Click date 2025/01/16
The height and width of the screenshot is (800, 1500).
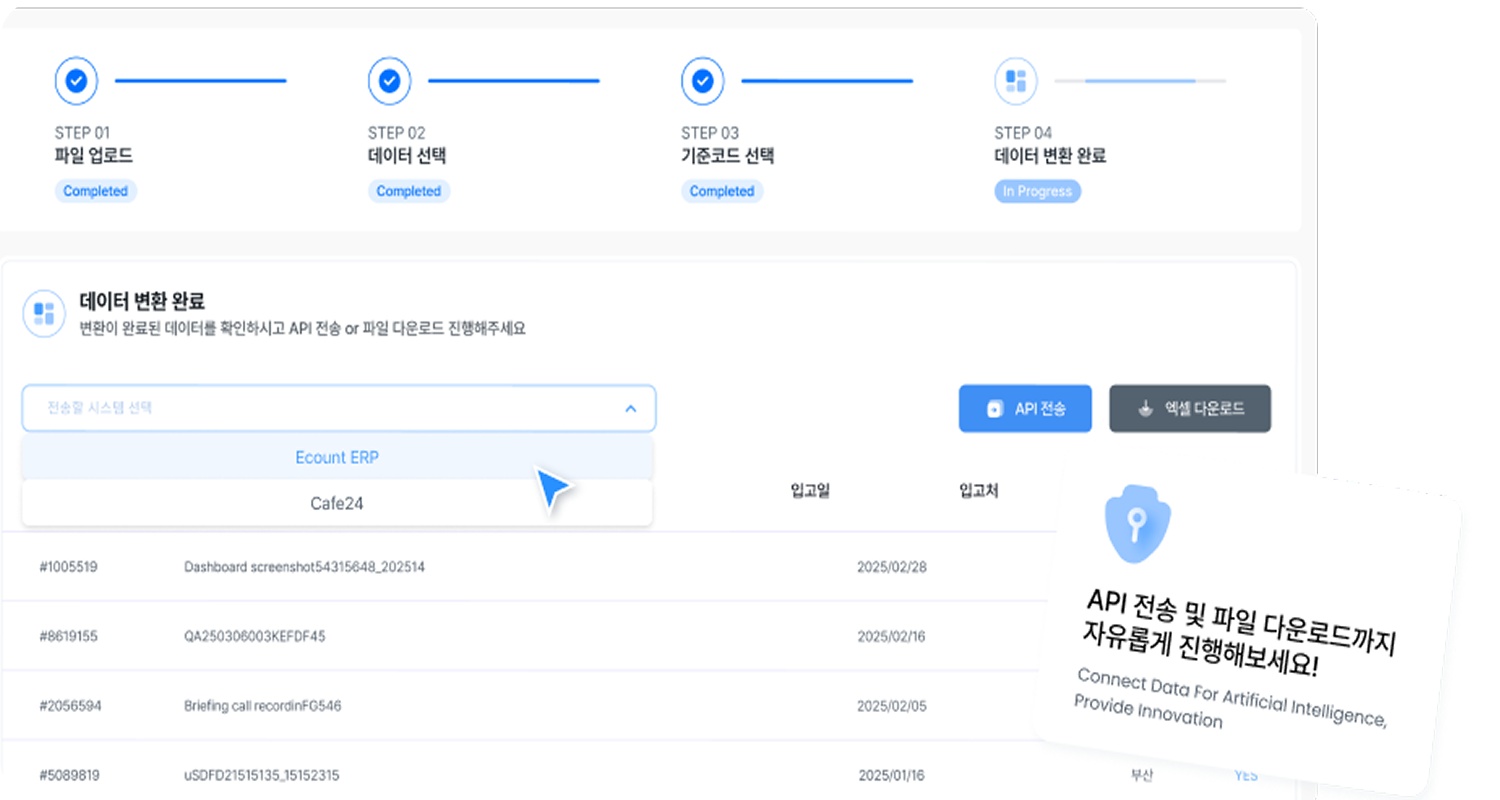point(892,775)
